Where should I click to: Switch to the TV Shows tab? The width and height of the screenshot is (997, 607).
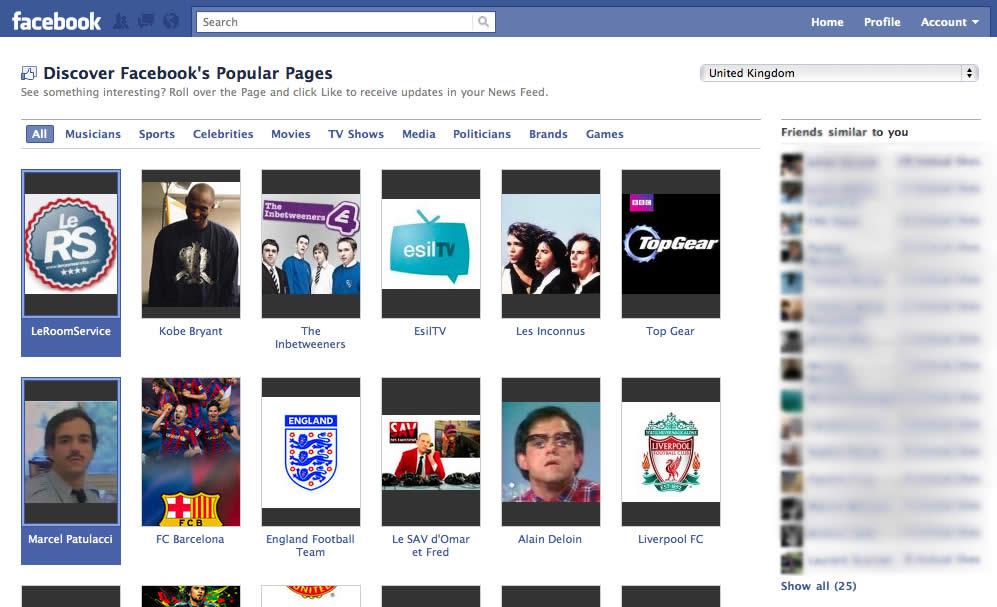[356, 134]
